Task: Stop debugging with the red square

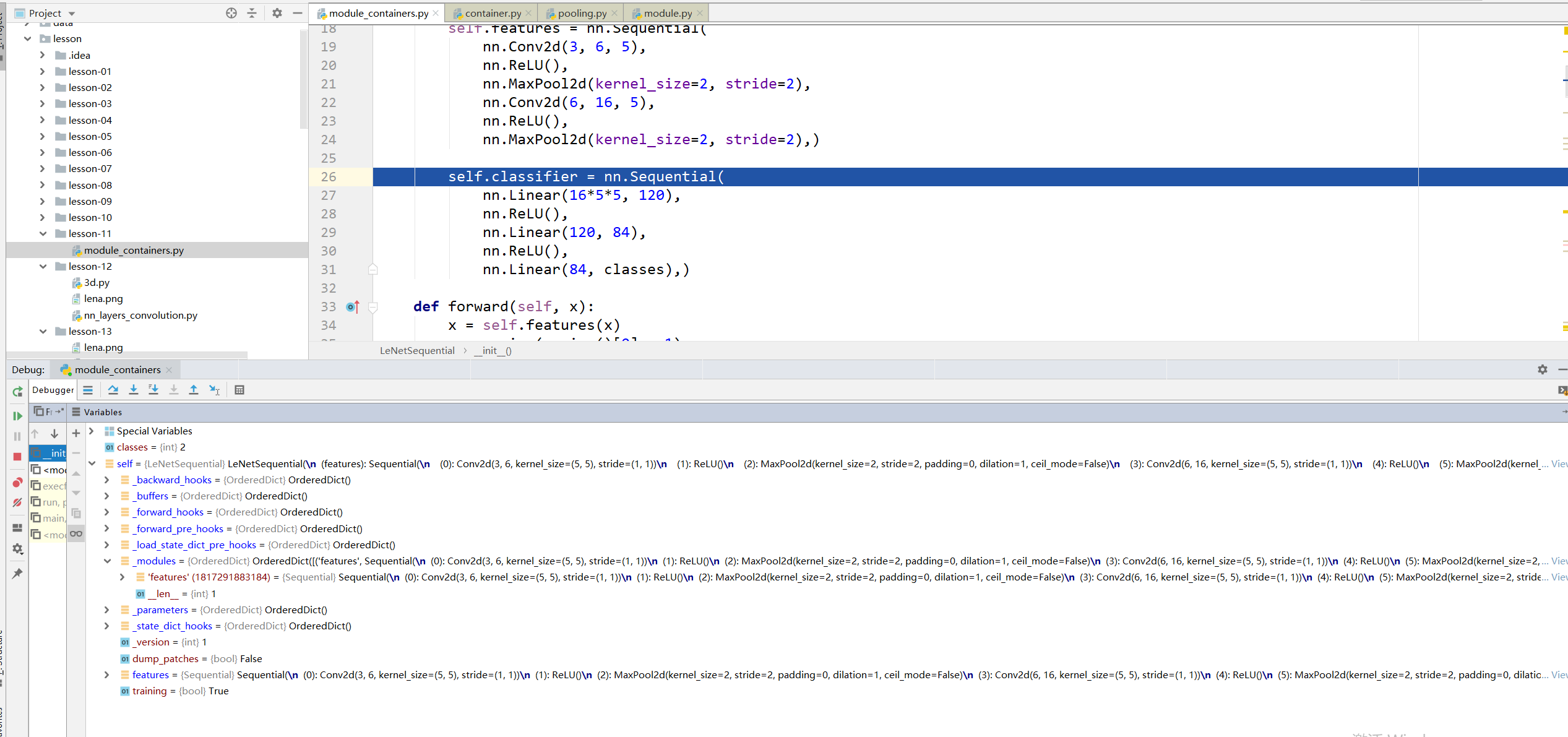Action: pyautogui.click(x=17, y=457)
